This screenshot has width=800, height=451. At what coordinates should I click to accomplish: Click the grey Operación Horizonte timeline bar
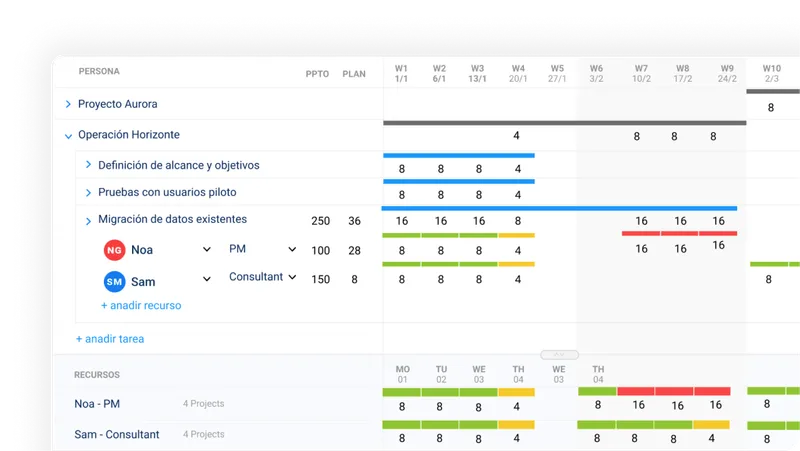[x=565, y=123]
